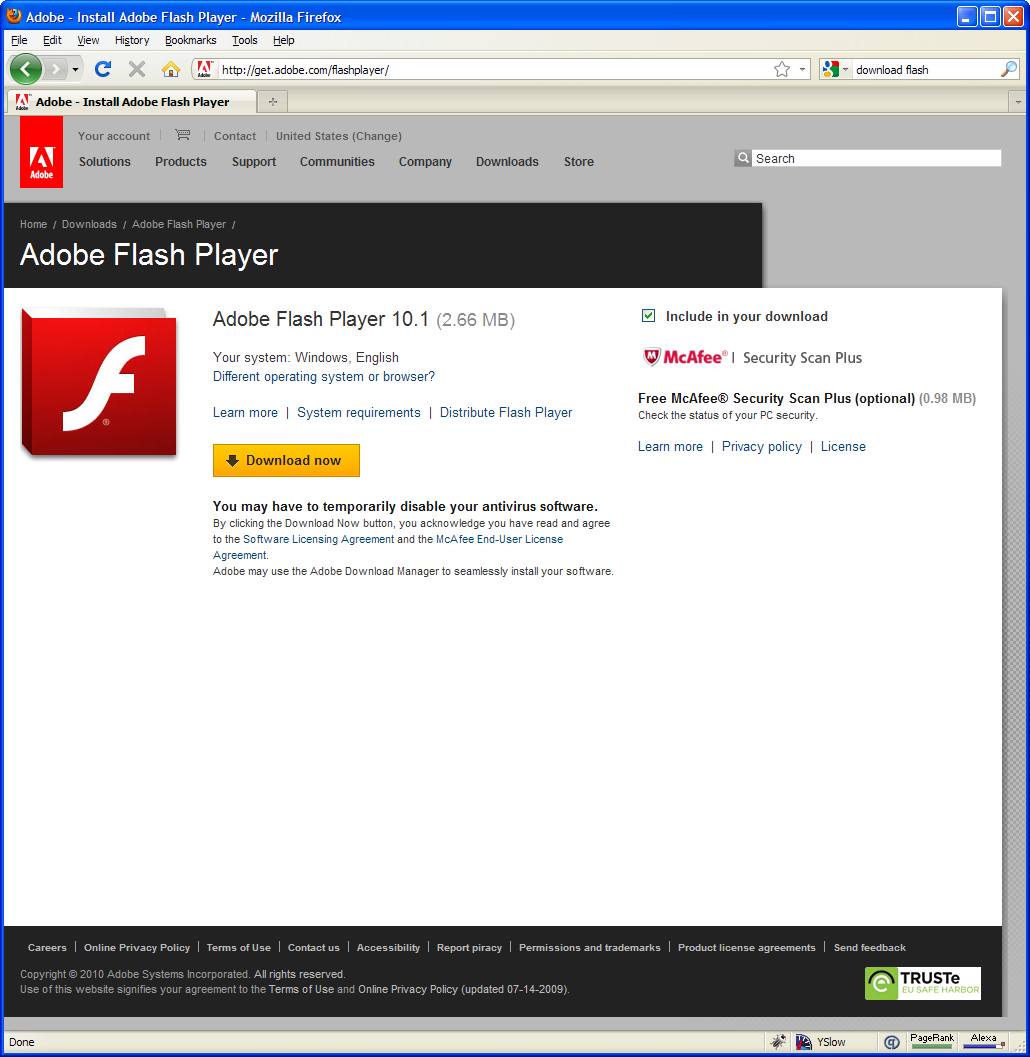Select the Install Adobe Flash Player tab

pos(132,102)
